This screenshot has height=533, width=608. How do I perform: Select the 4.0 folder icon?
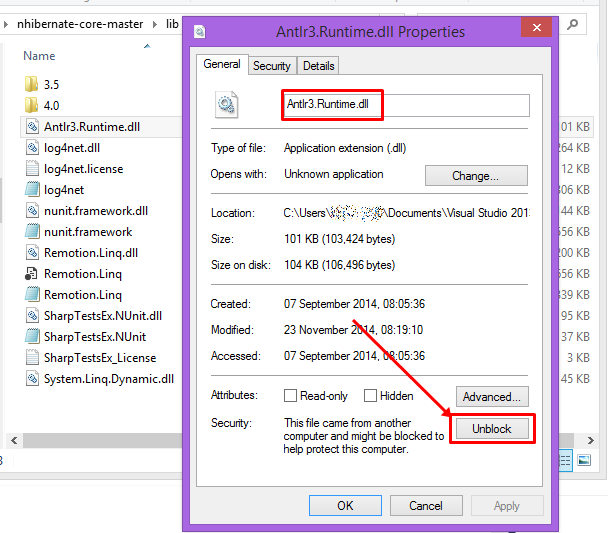point(31,105)
